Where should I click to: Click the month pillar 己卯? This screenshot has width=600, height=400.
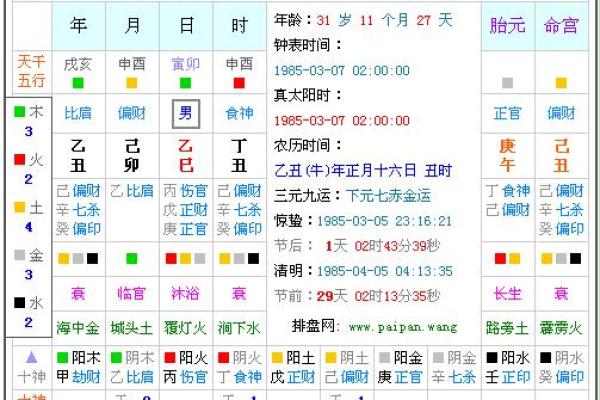point(132,156)
